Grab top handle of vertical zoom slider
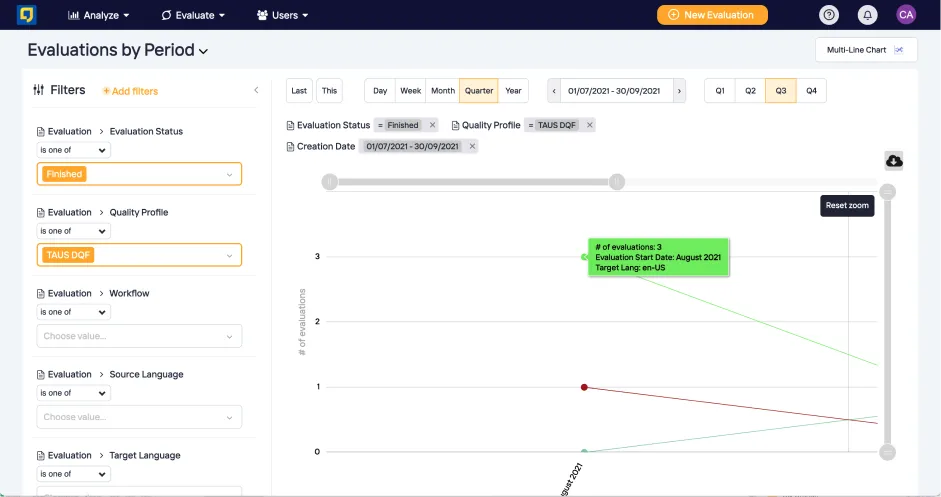This screenshot has width=941, height=497. [x=888, y=192]
